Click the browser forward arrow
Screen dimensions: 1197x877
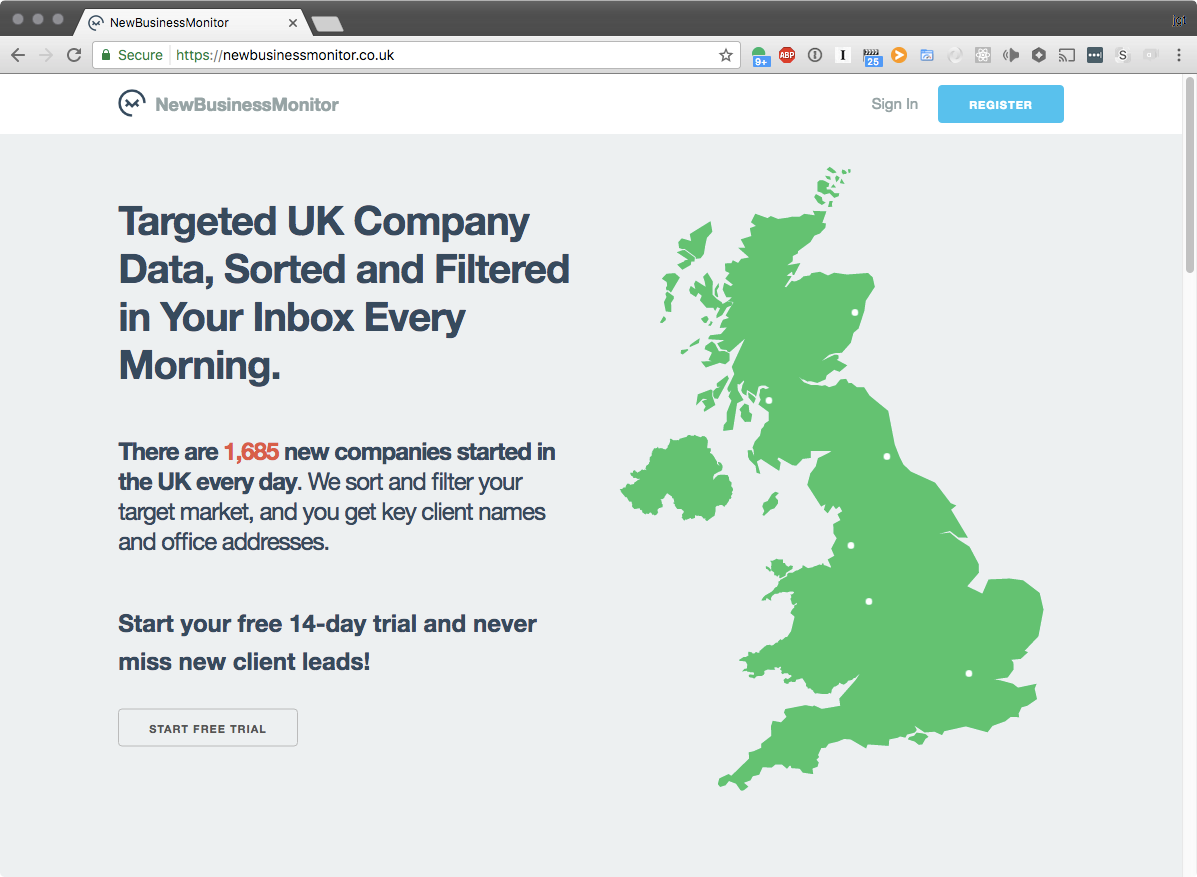coord(46,55)
